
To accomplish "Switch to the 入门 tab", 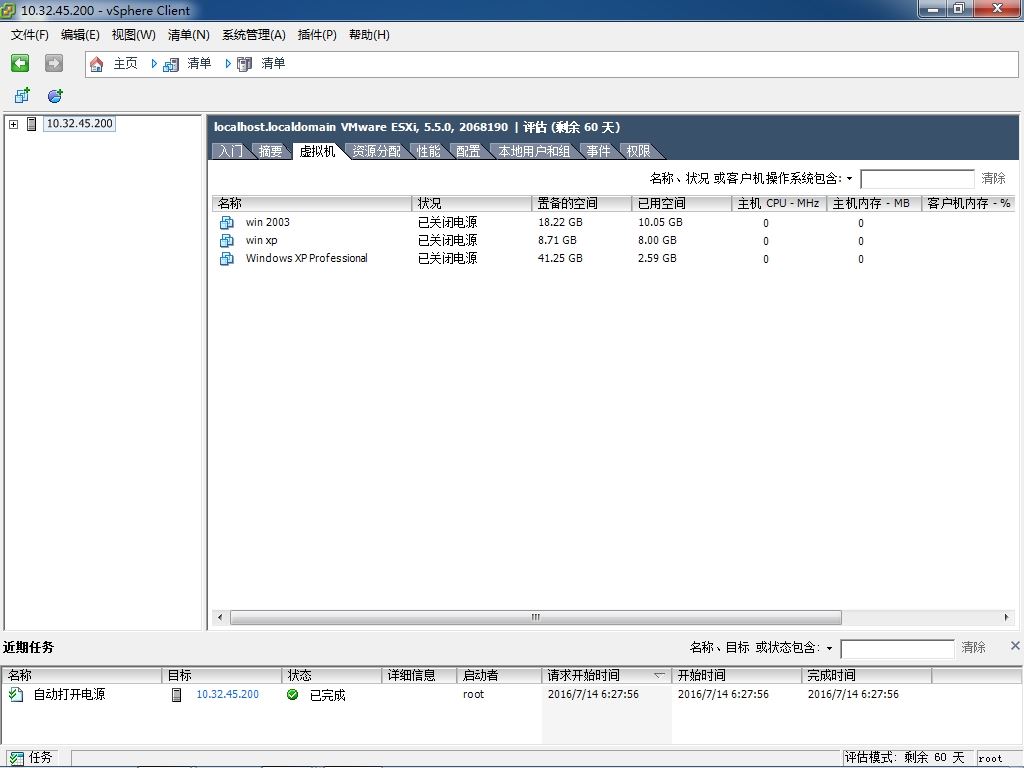I will click(230, 151).
